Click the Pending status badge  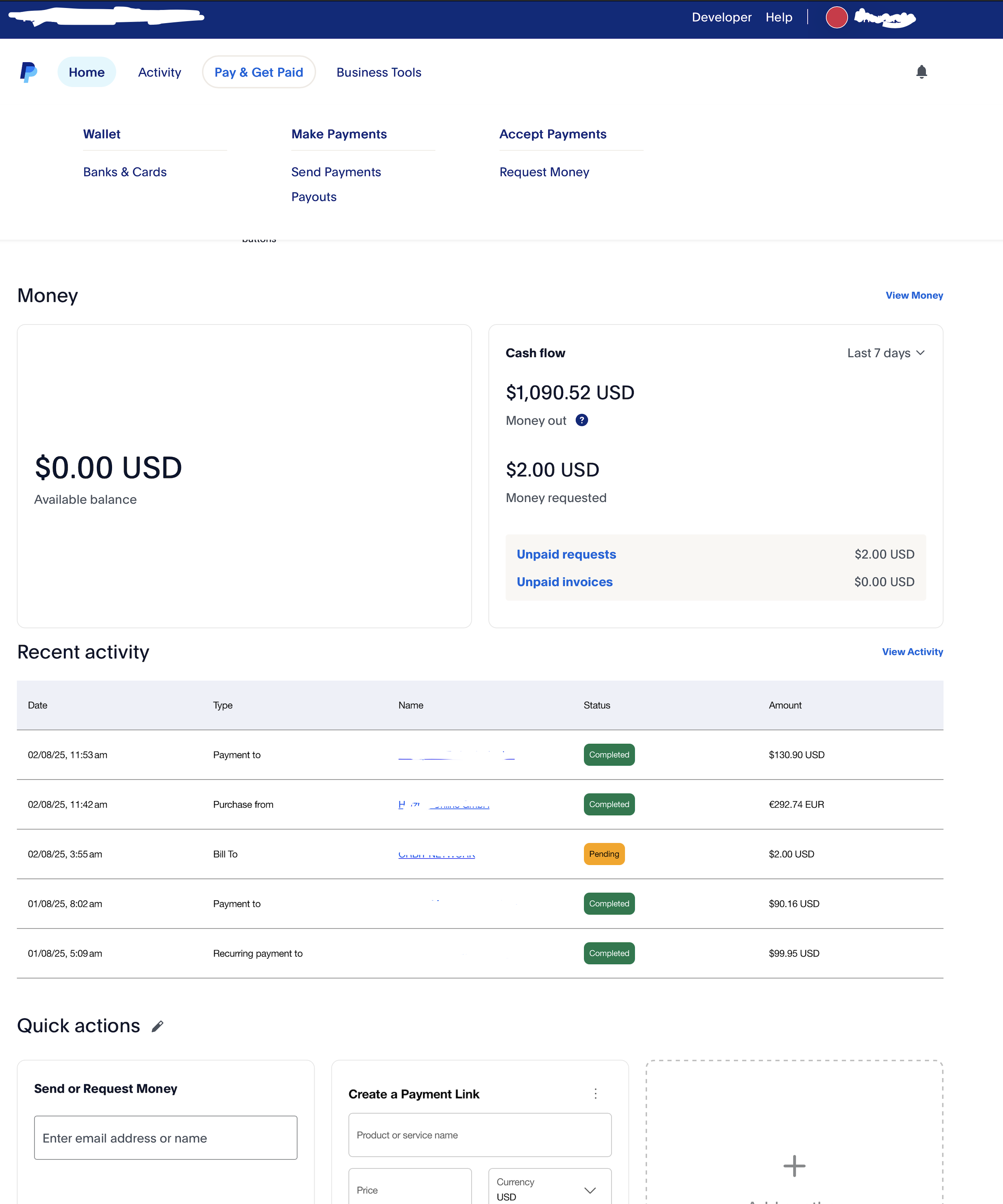pos(604,854)
